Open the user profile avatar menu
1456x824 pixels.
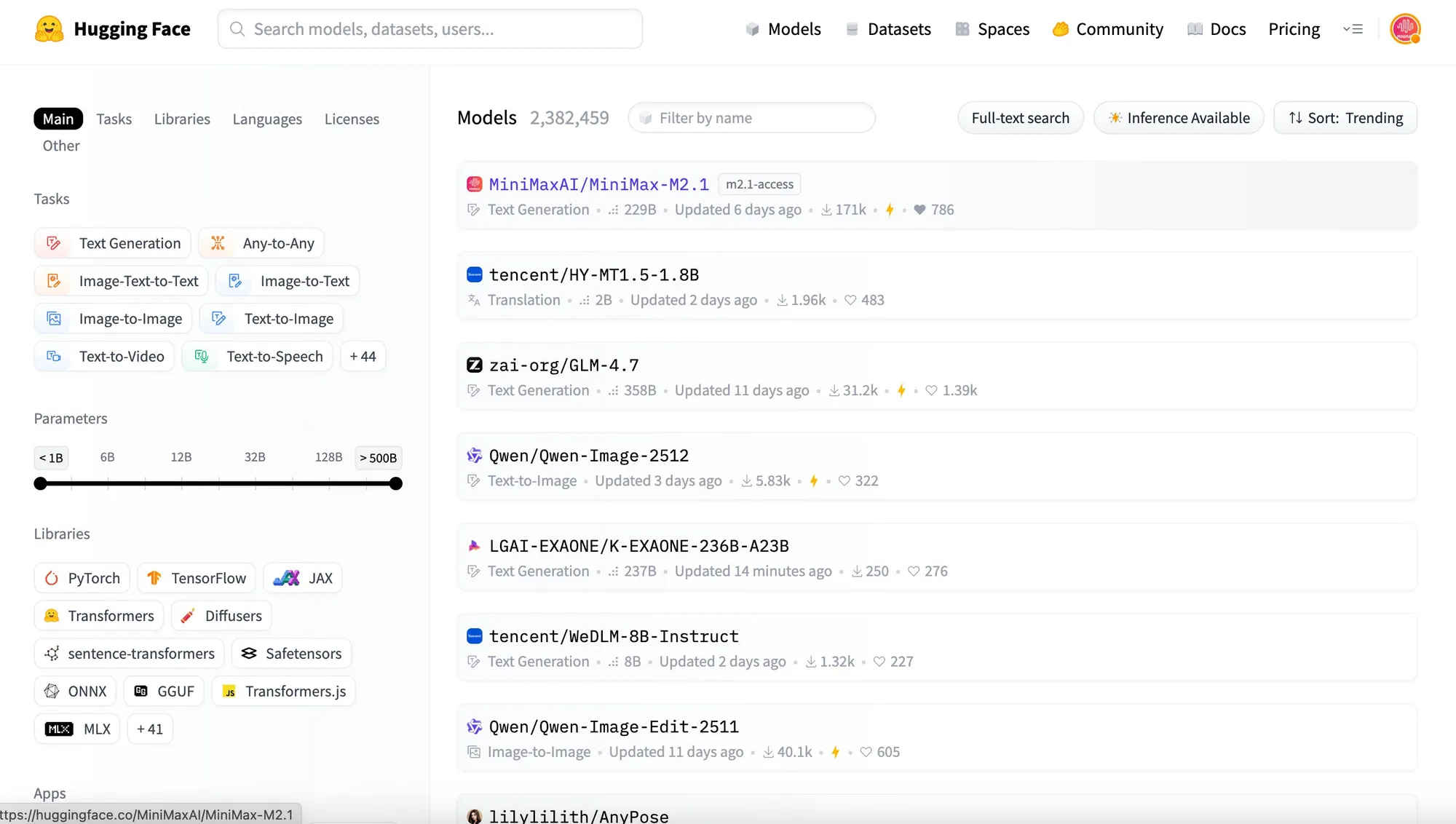1405,29
